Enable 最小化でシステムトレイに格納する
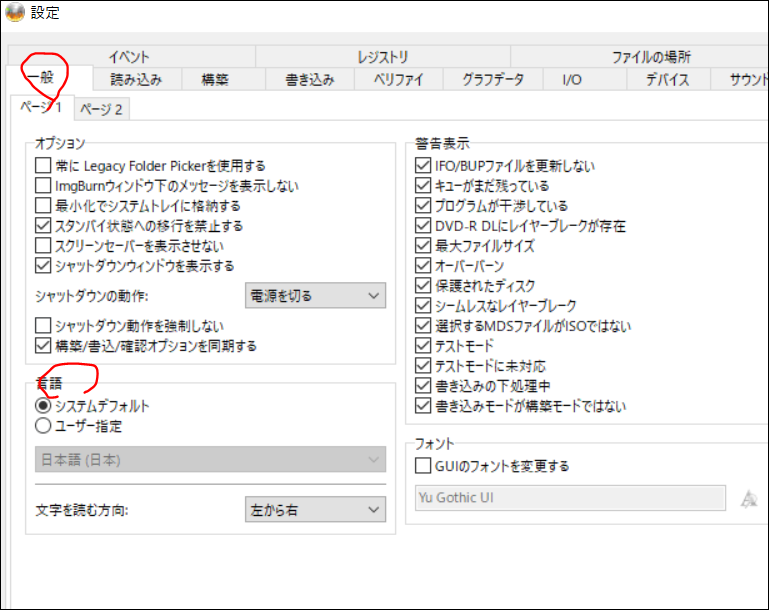Image resolution: width=769 pixels, height=610 pixels. 43,206
